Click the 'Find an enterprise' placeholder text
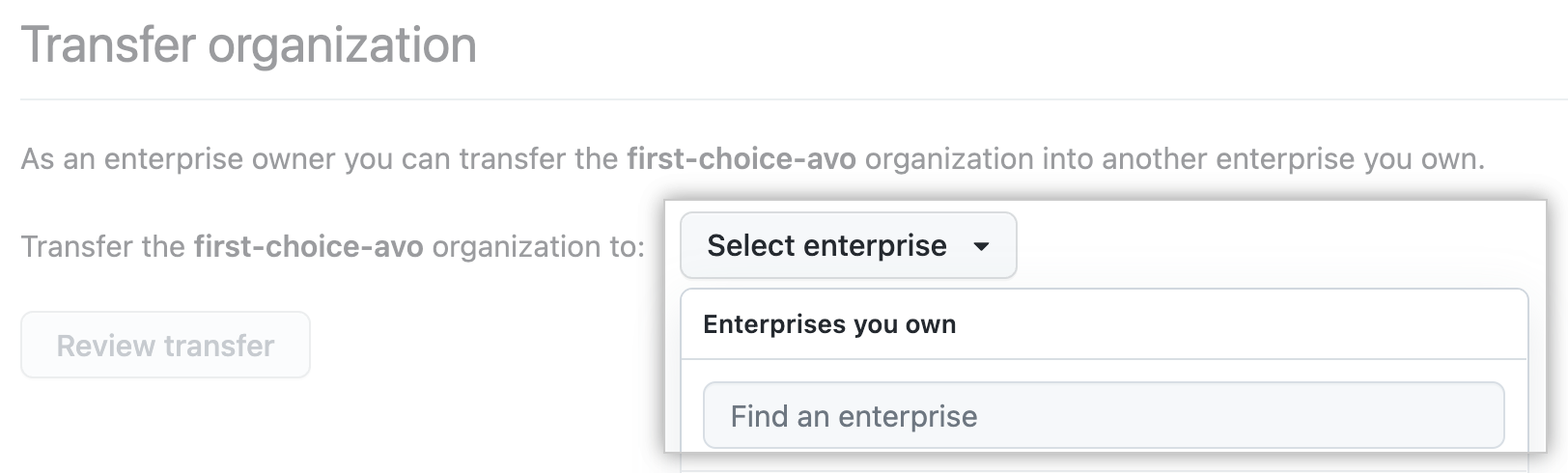Screen dimensions: 1568x473 [x=854, y=416]
